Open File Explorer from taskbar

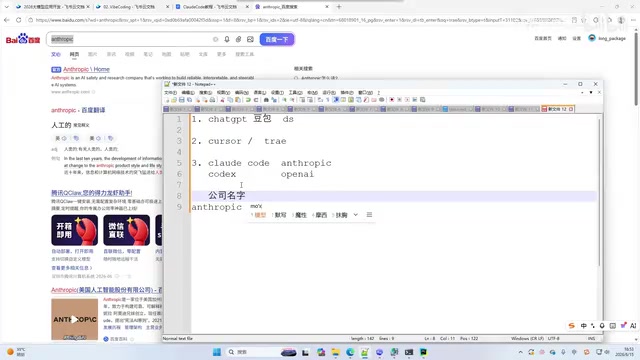tap(336, 352)
